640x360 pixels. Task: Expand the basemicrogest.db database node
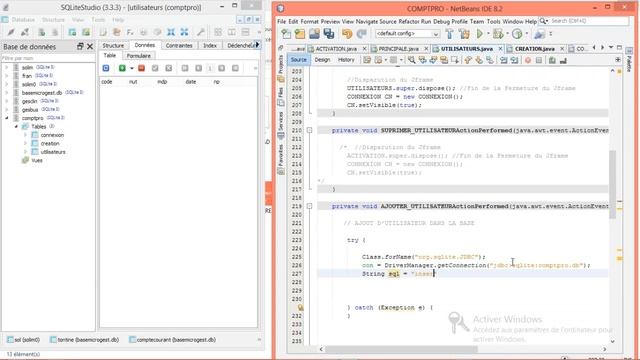pos(7,93)
